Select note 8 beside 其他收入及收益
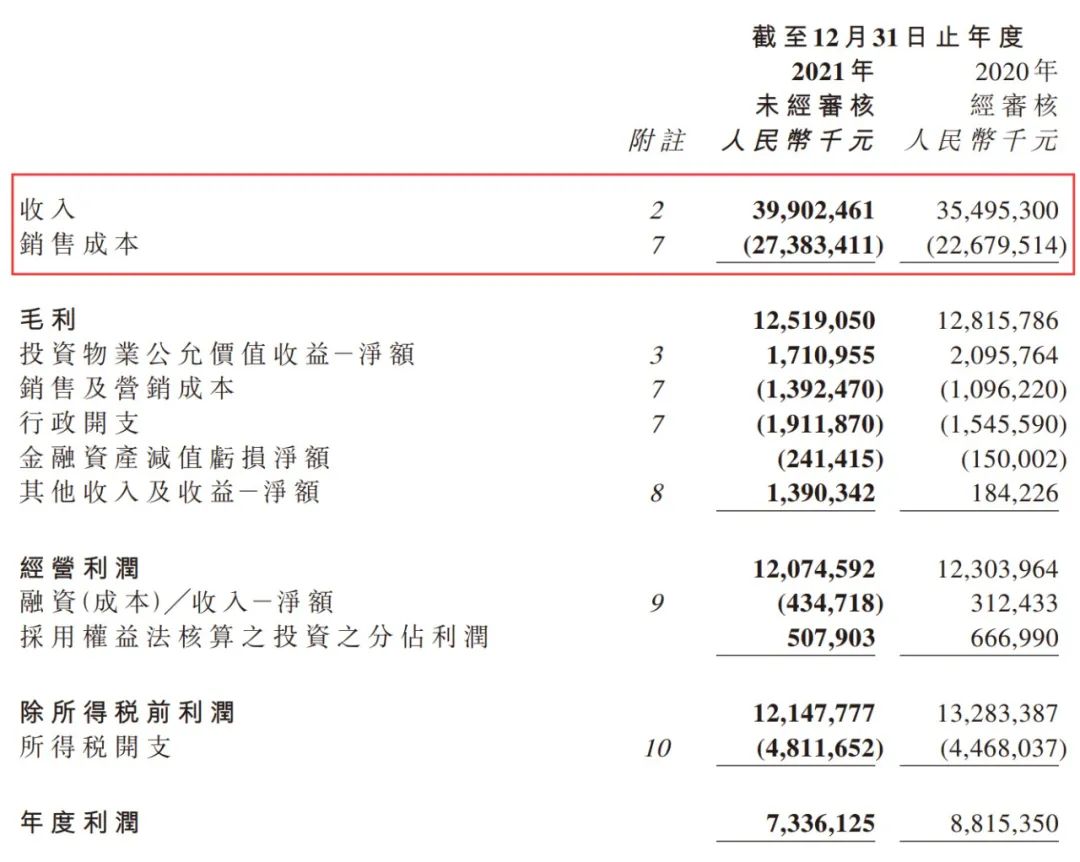Viewport: 1080px width, 862px height. [x=656, y=493]
